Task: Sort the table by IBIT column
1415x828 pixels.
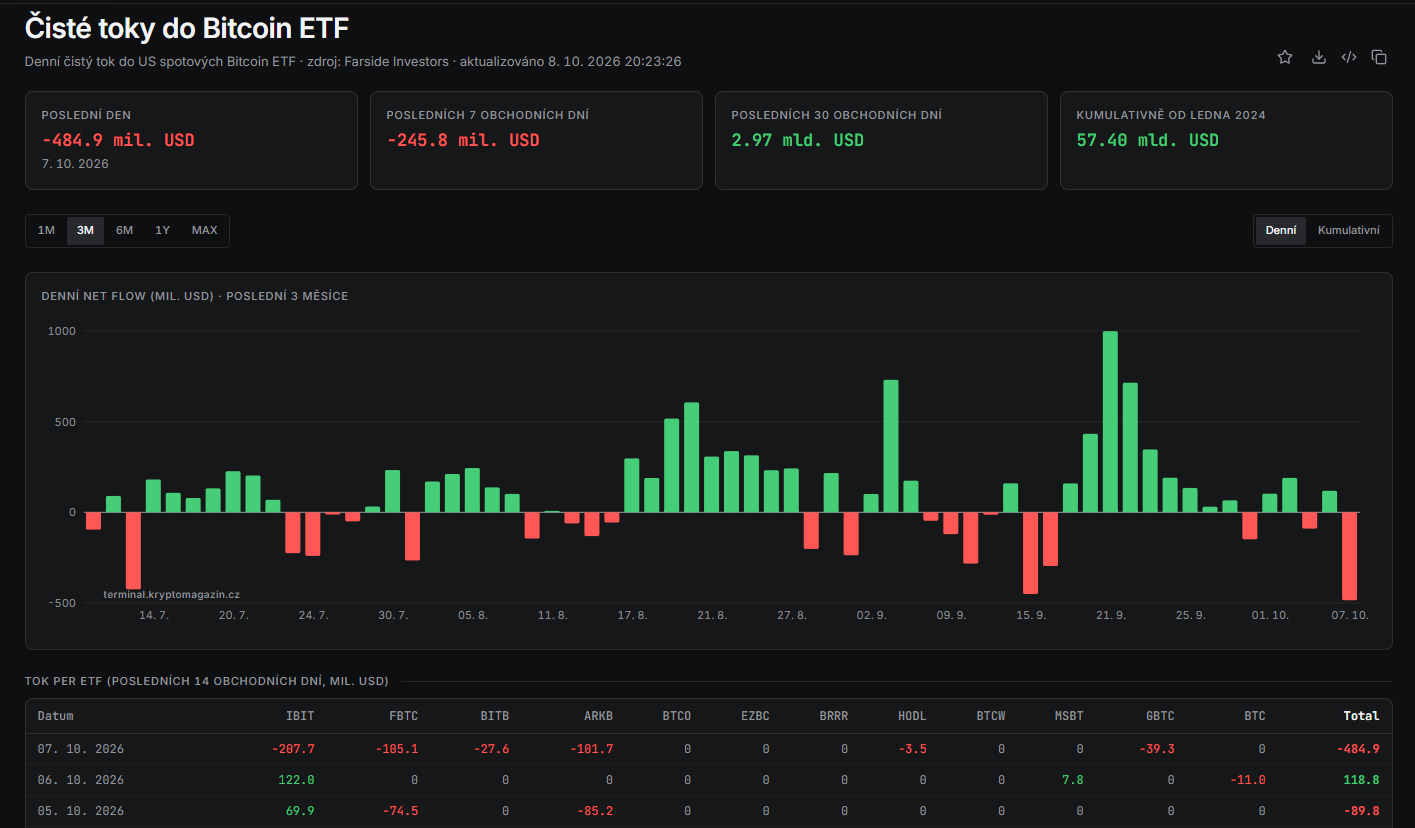Action: pos(301,716)
